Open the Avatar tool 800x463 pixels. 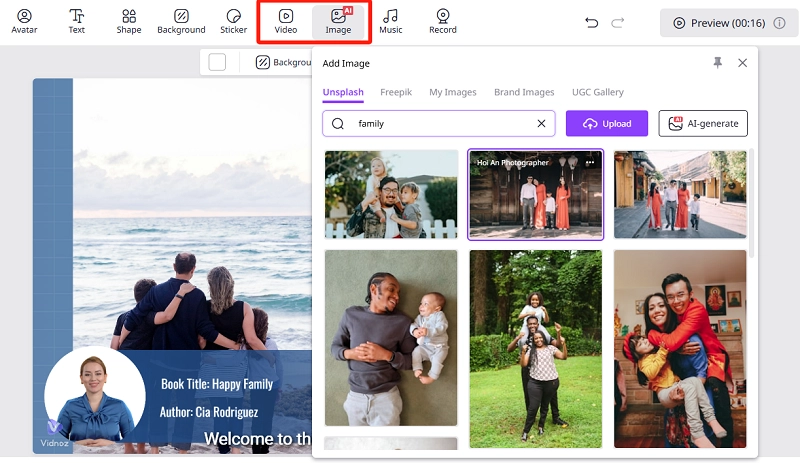click(x=24, y=21)
